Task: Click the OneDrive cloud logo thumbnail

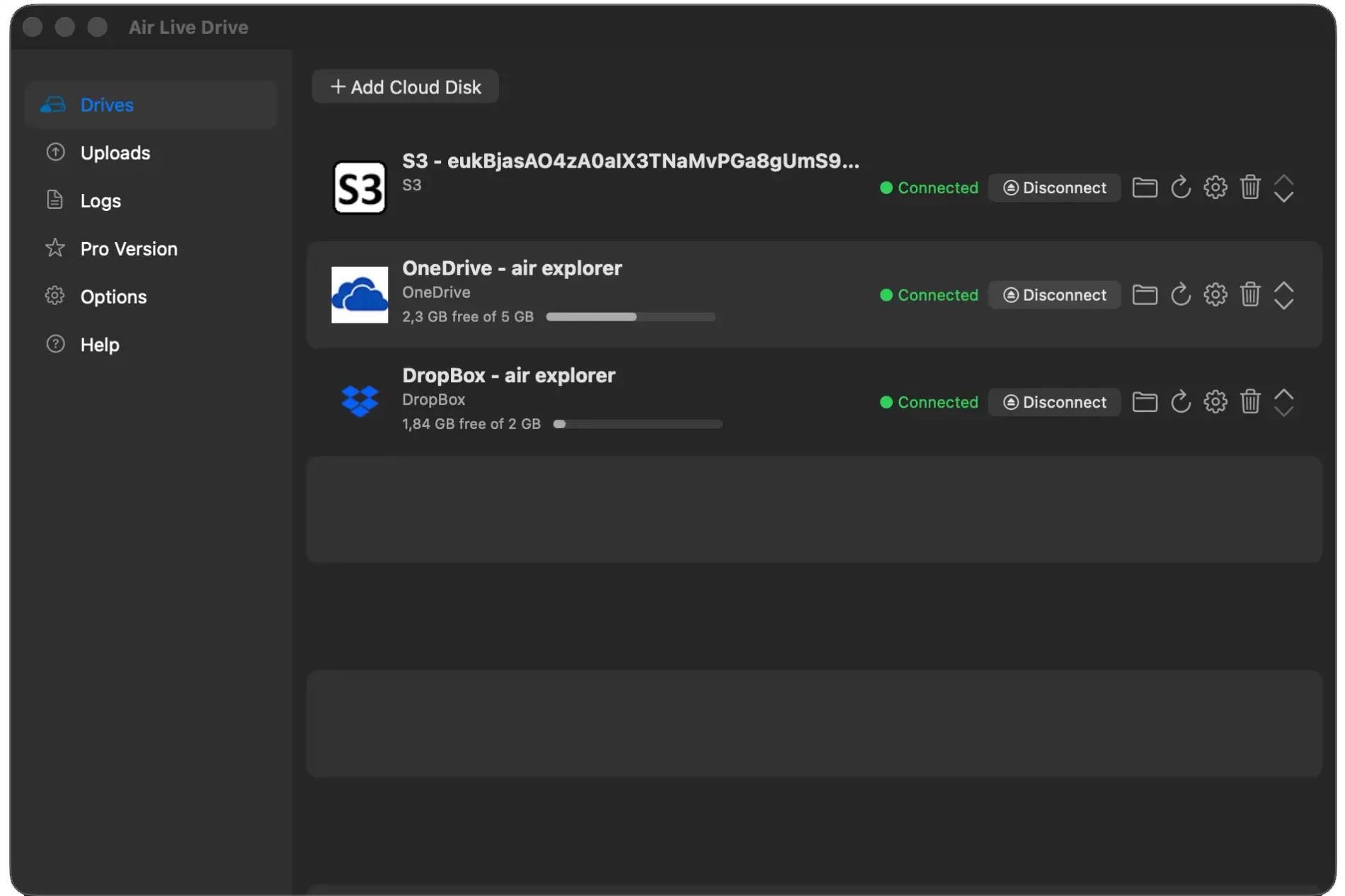Action: coord(360,294)
